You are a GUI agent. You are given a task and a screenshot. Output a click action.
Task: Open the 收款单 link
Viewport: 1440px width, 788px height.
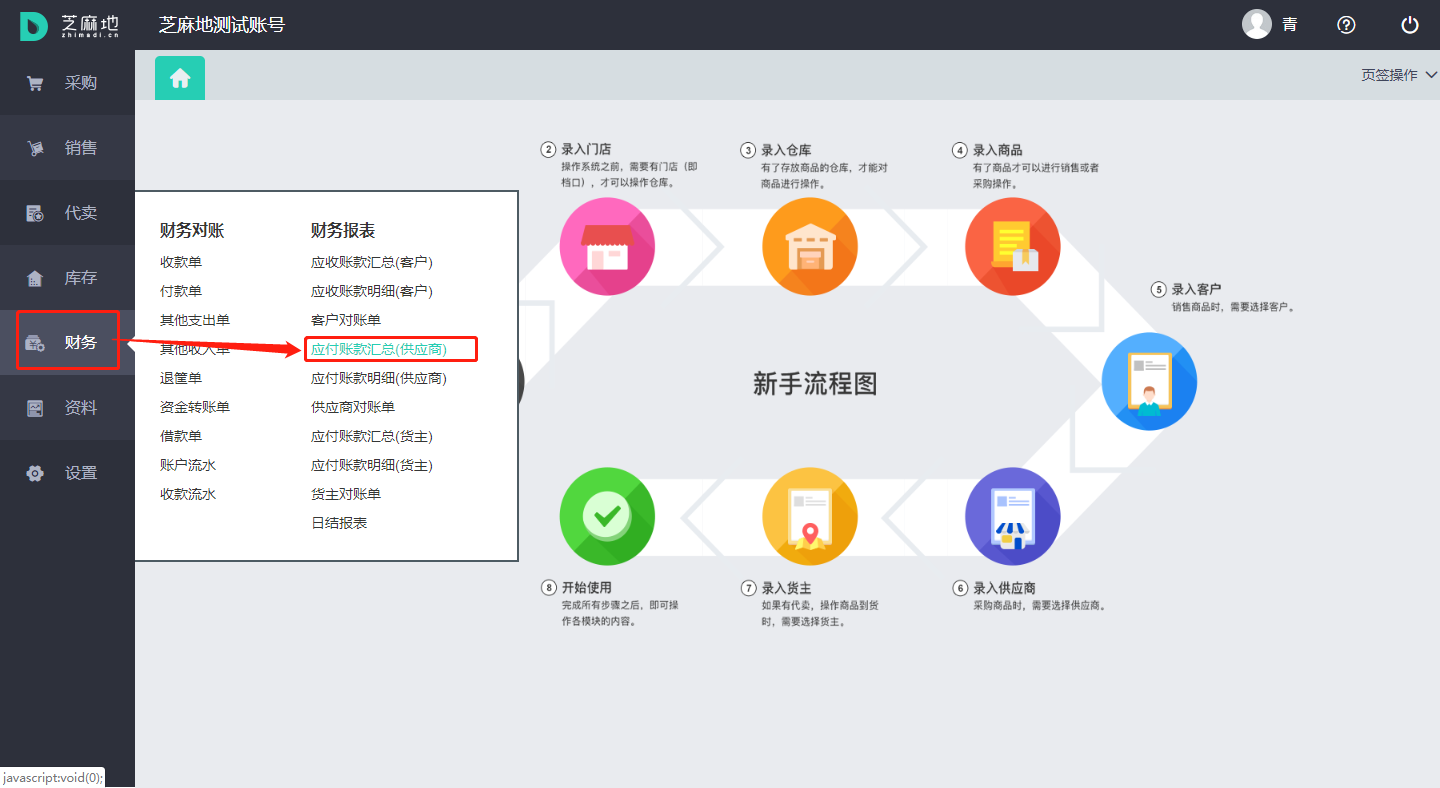point(181,262)
